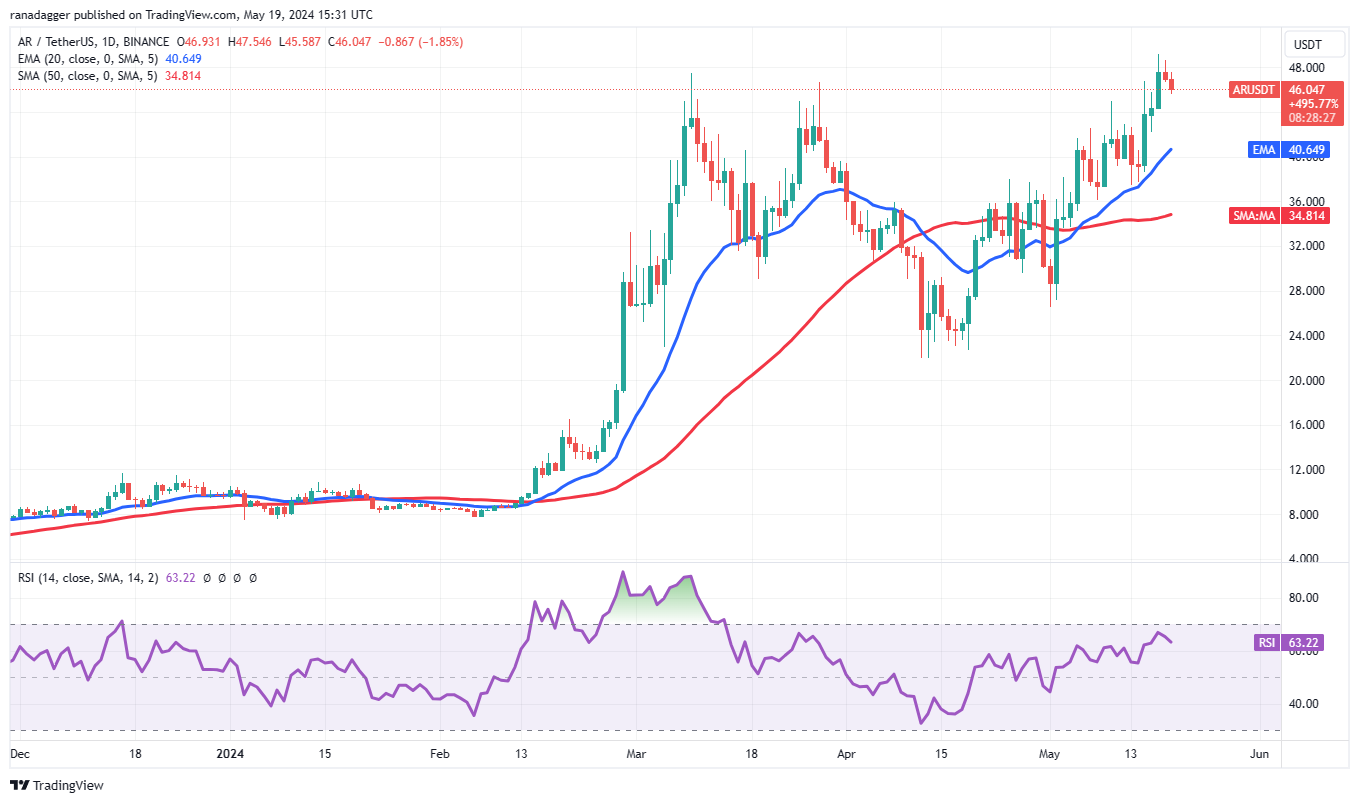Click the USDT currency label atop price axis
The height and width of the screenshot is (803, 1359).
click(1307, 44)
